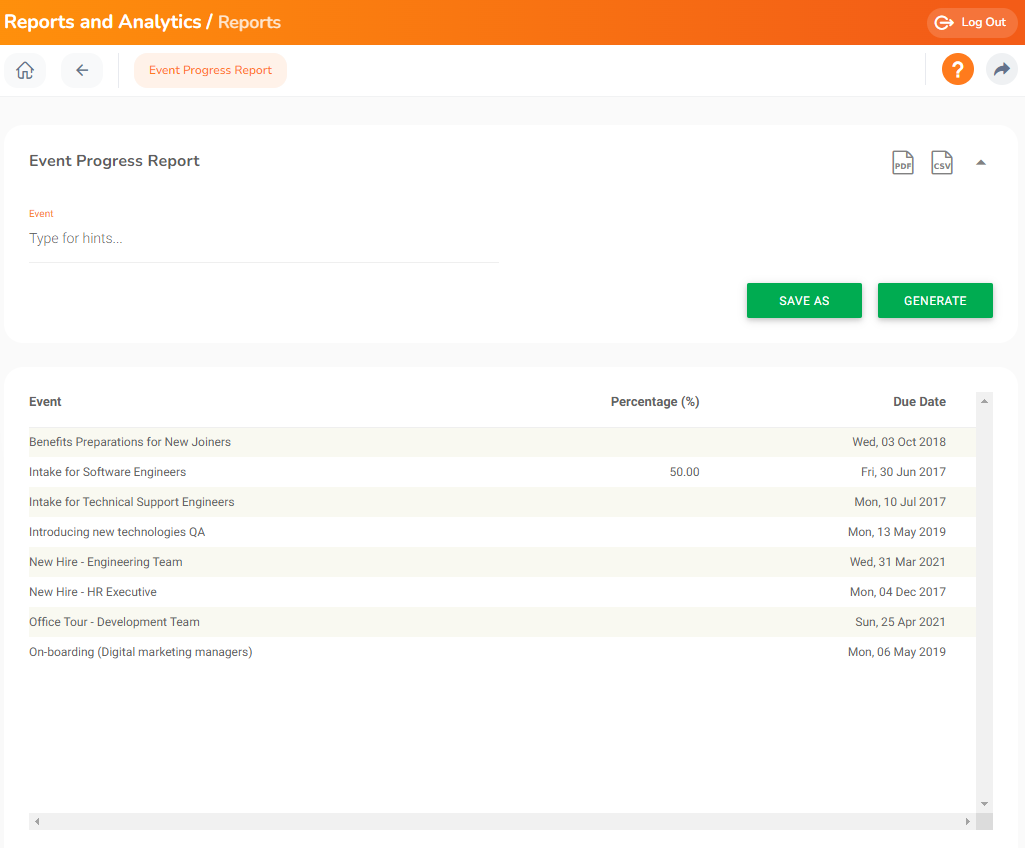This screenshot has width=1025, height=848.
Task: Open the Reports breadcrumb link
Action: (x=249, y=22)
